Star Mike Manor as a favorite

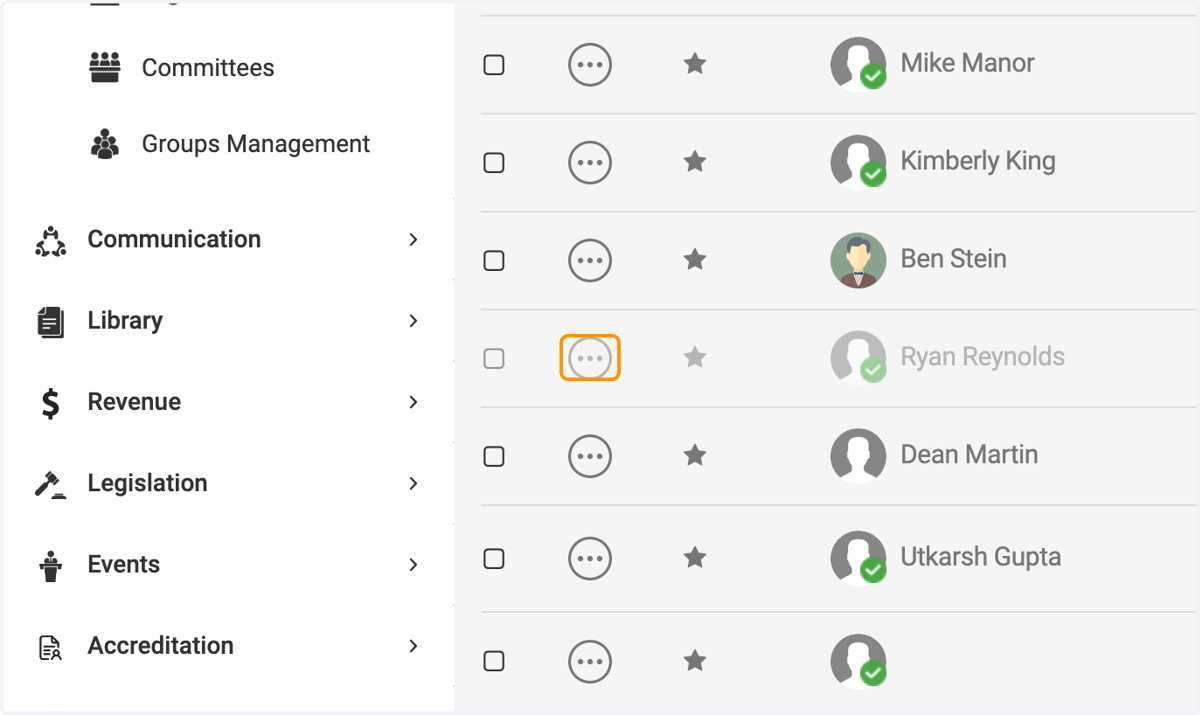tap(695, 64)
